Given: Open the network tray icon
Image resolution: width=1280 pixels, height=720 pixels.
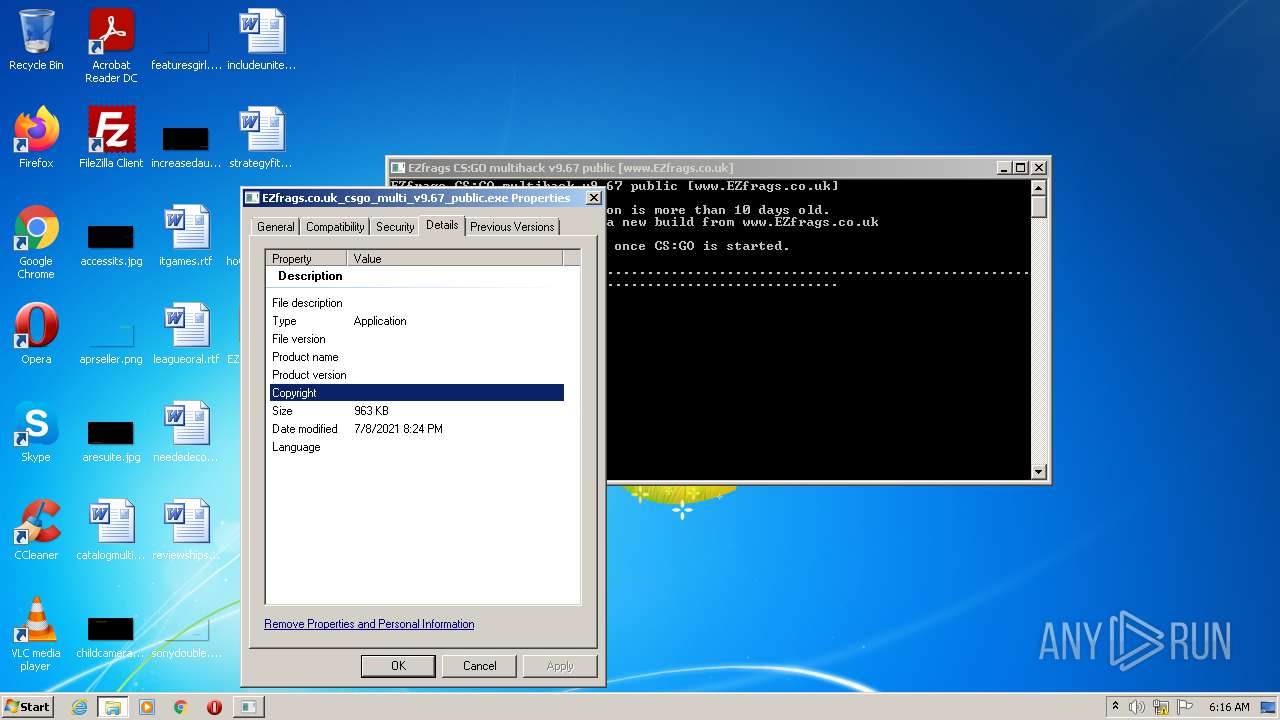Looking at the screenshot, I should 1161,707.
